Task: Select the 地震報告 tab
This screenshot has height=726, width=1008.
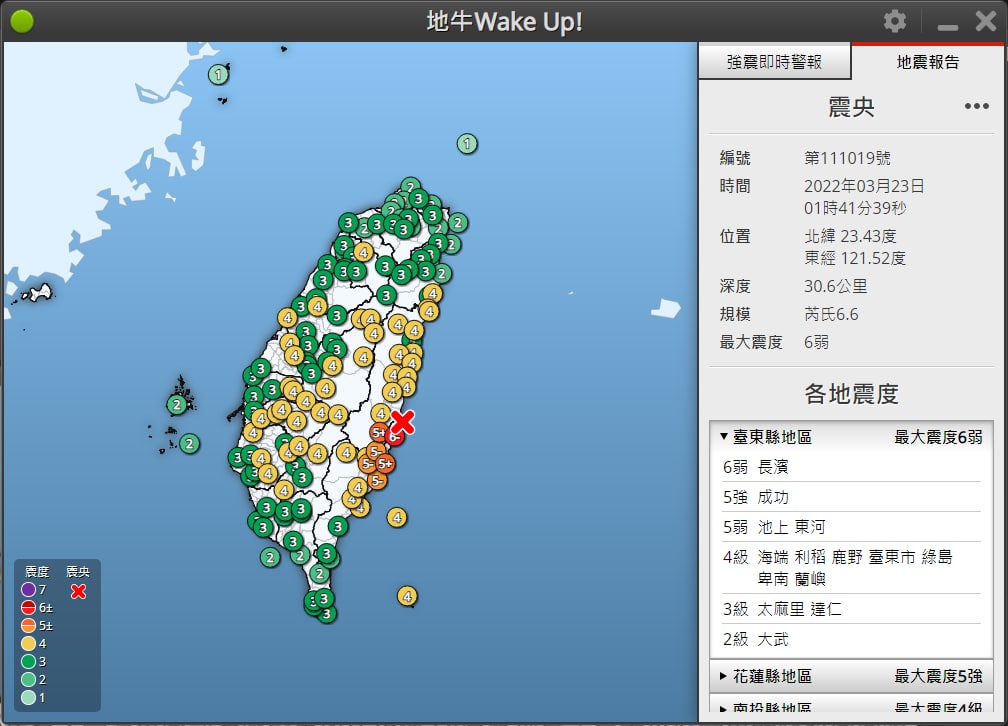Action: pos(928,62)
